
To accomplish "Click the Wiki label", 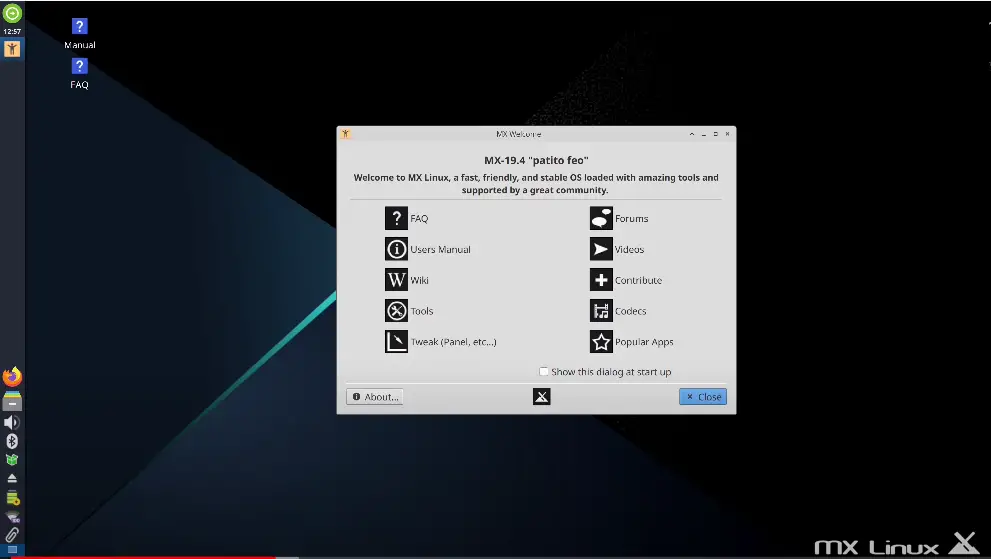I will coord(419,280).
